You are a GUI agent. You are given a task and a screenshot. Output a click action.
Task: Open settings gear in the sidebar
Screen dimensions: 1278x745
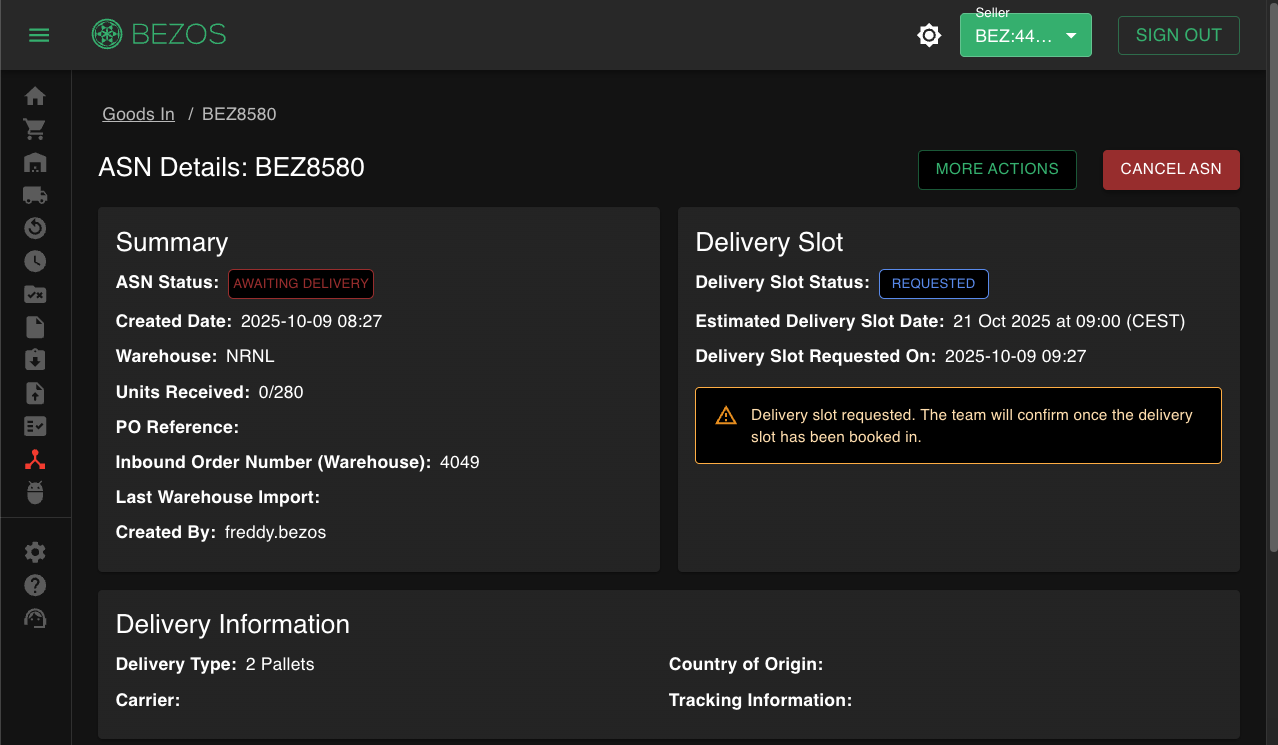pos(35,552)
